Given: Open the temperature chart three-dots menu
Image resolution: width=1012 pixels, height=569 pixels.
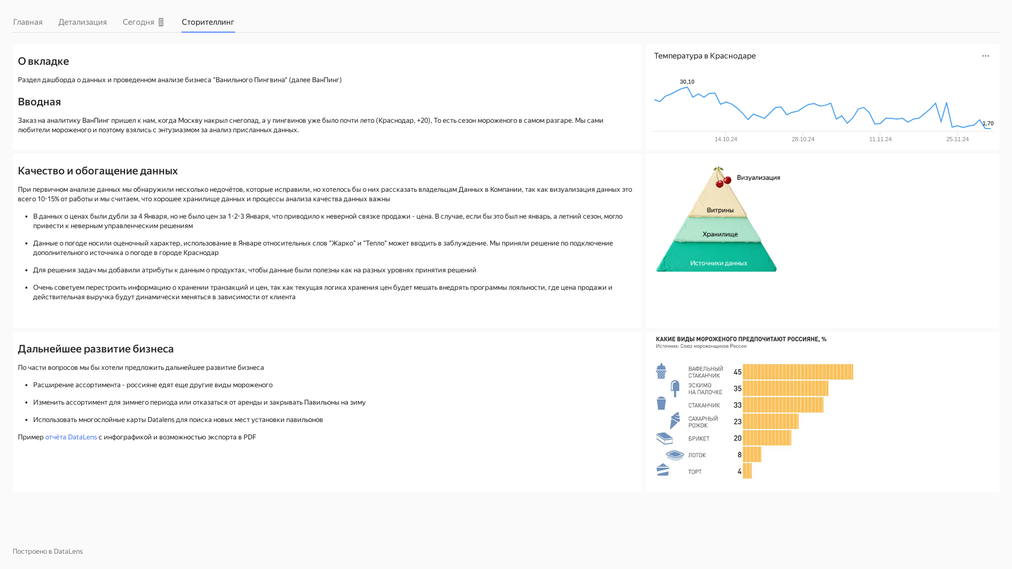Looking at the screenshot, I should click(985, 56).
